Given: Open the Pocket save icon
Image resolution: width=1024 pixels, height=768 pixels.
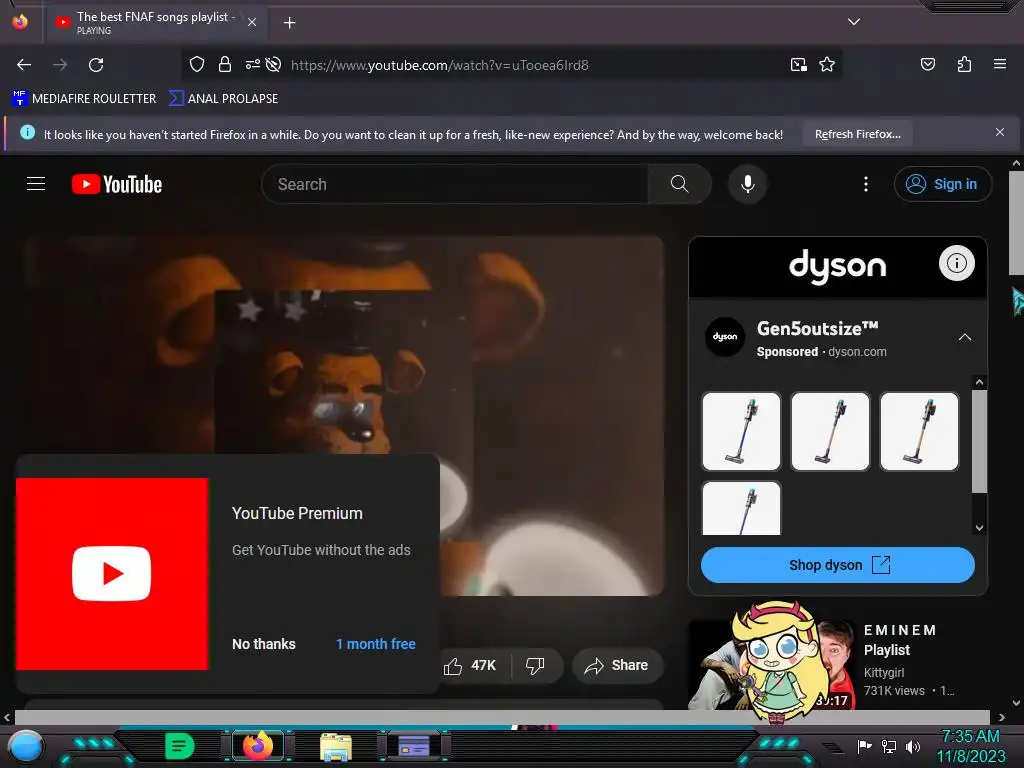Looking at the screenshot, I should click(927, 64).
